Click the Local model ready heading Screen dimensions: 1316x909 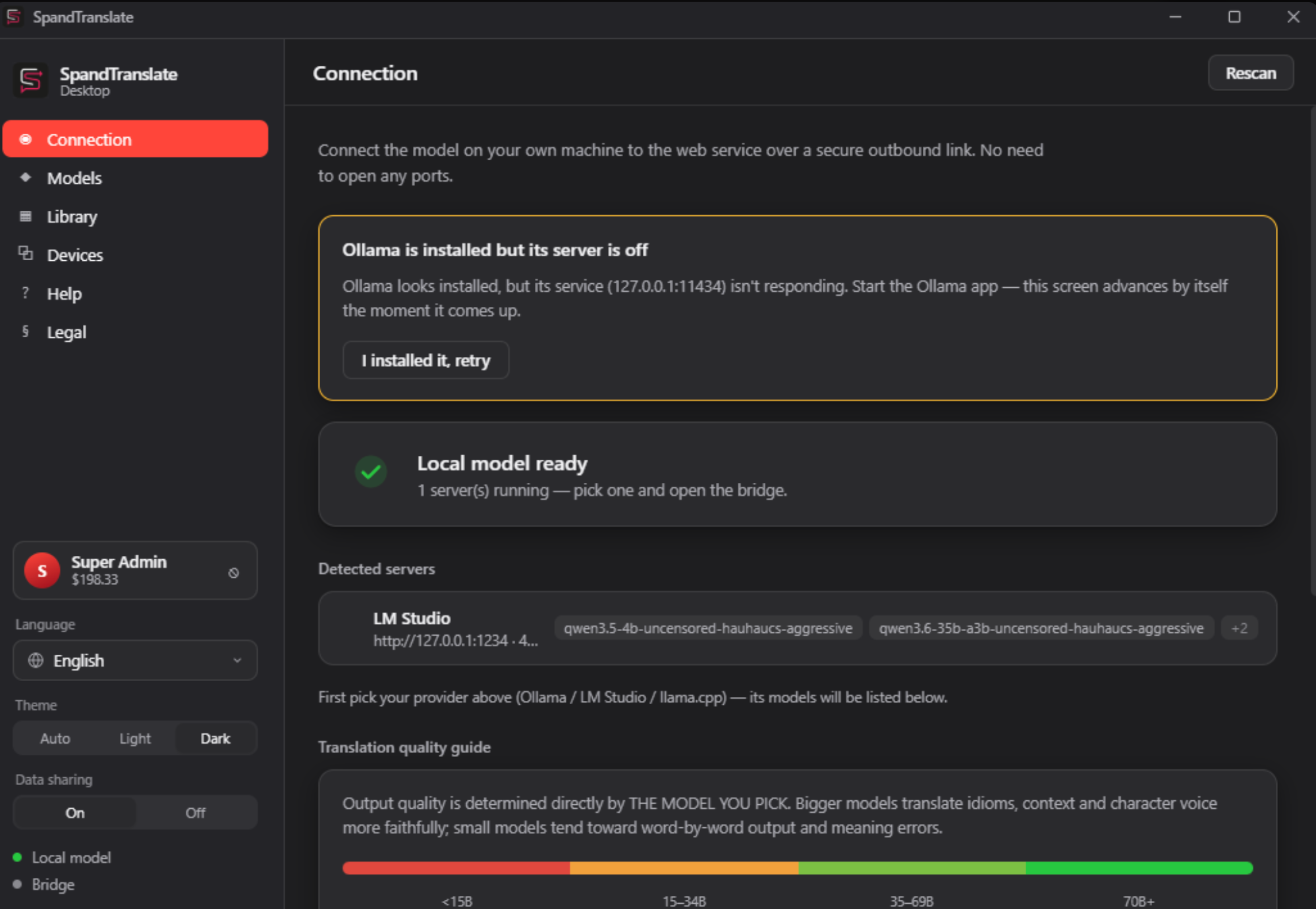(x=502, y=463)
